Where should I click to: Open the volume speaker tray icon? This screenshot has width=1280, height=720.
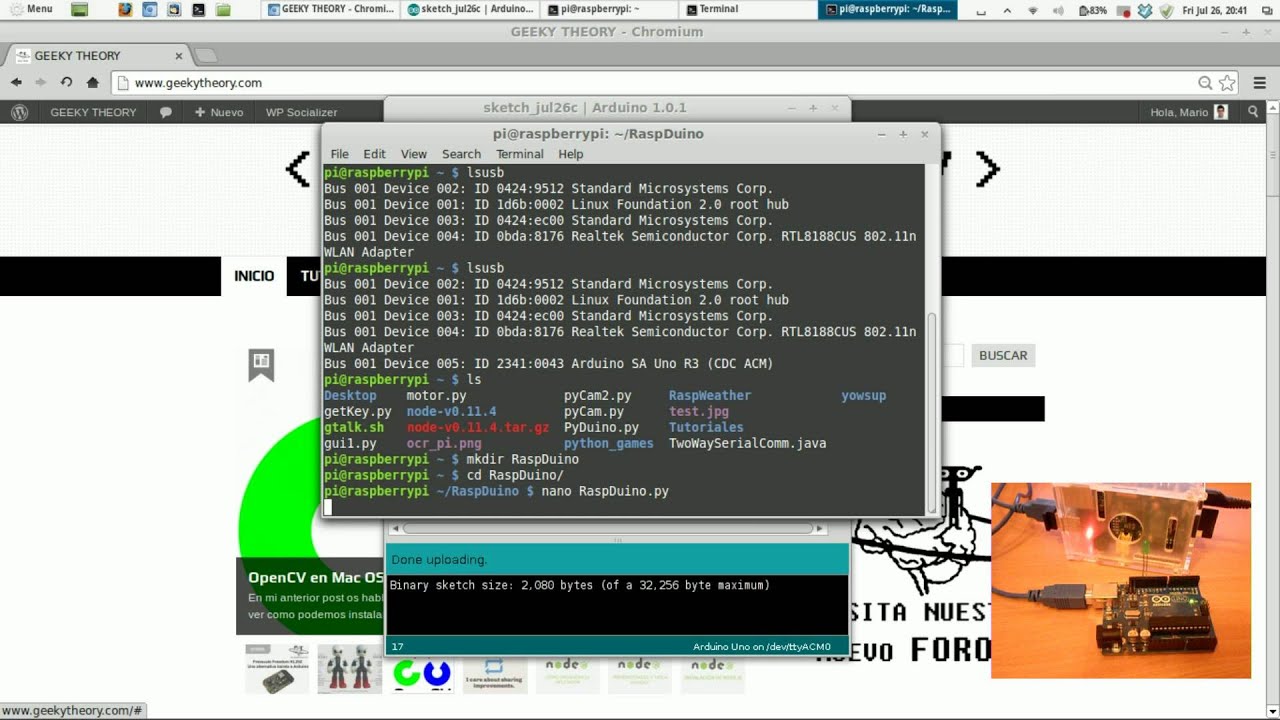pos(1059,10)
